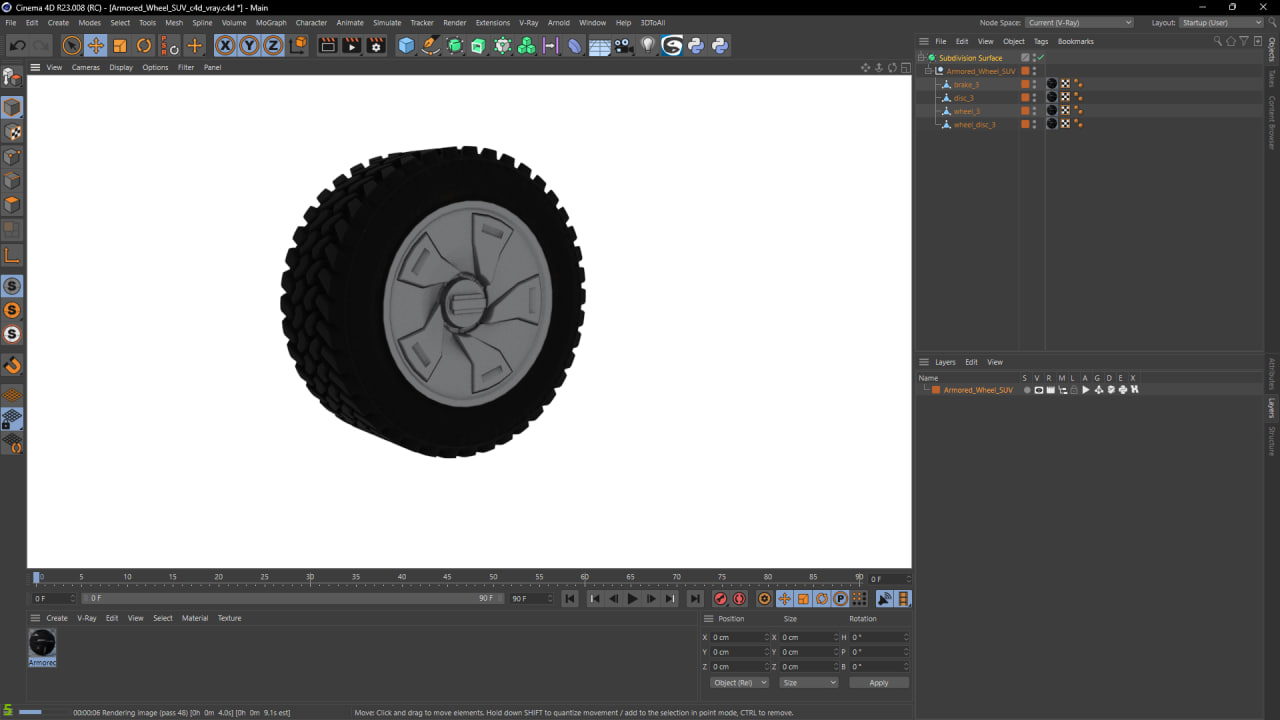Viewport: 1280px width, 720px height.
Task: Go to start of animation
Action: [570, 599]
